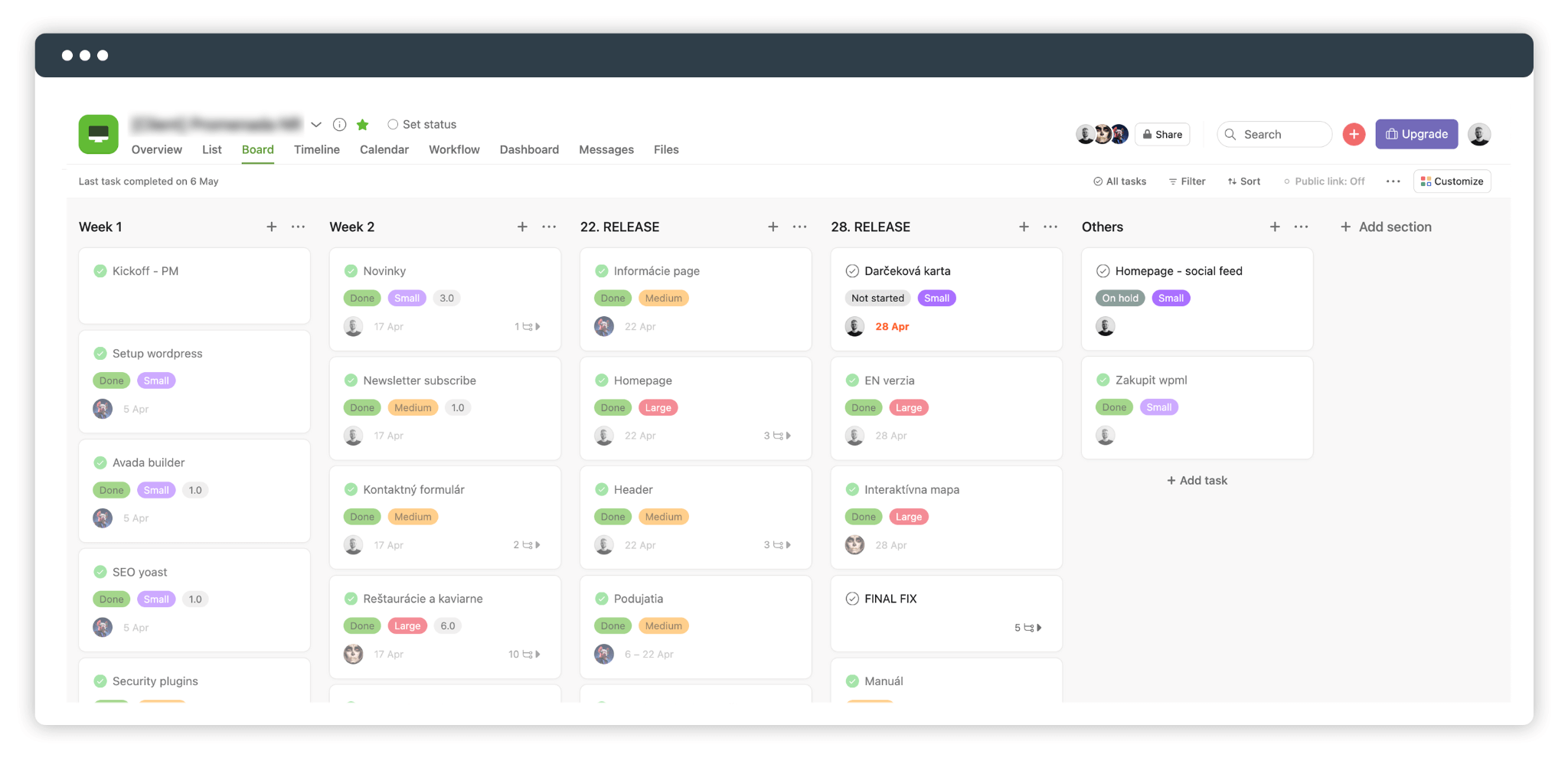
Task: Switch to the Timeline tab
Action: pyautogui.click(x=316, y=149)
